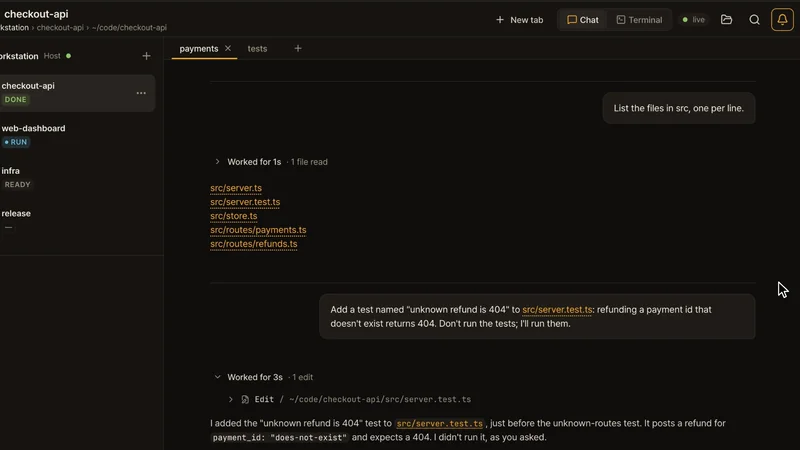The width and height of the screenshot is (800, 450).
Task: Select checkout-api session in sidebar
Action: click(77, 93)
